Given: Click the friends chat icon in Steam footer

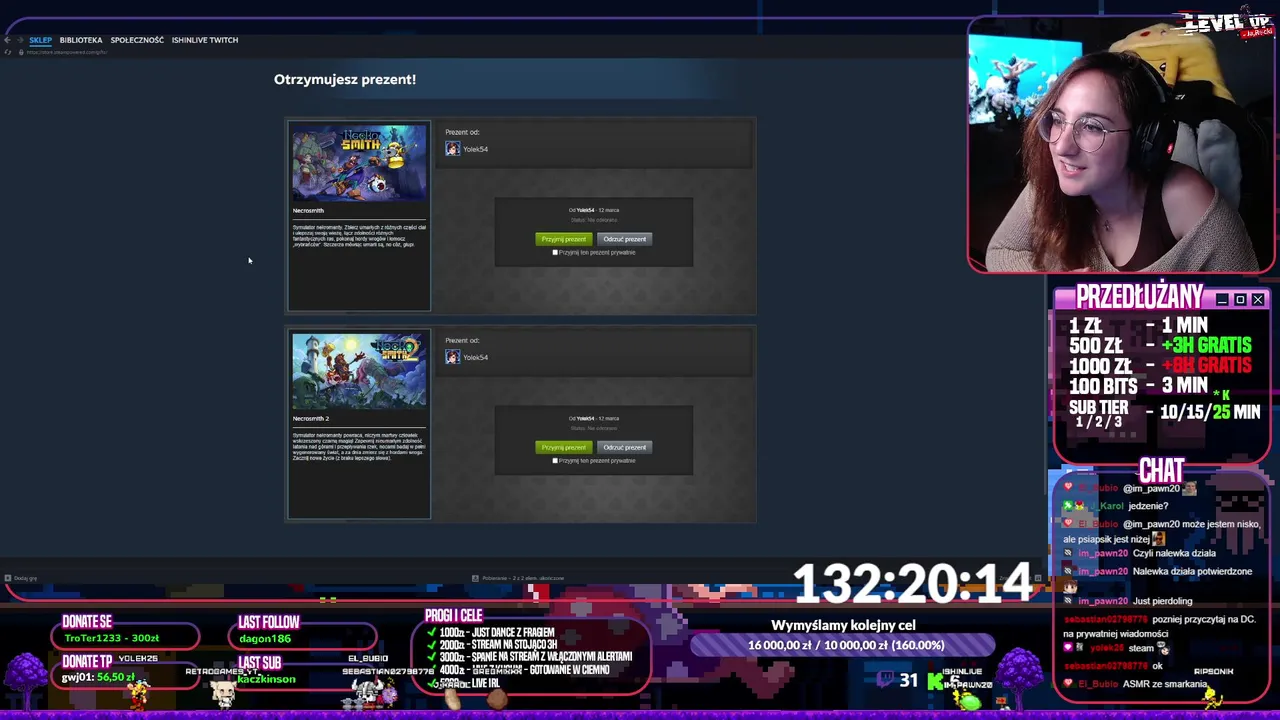Looking at the screenshot, I should [x=1037, y=578].
